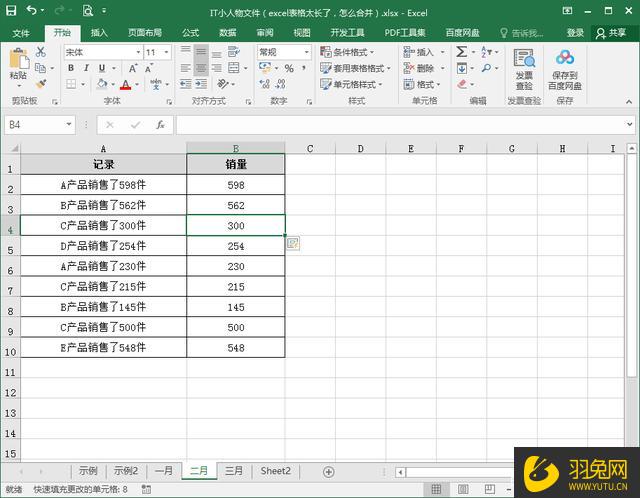Click the Clear eraser icon
Viewport: 640px width, 498px height.
tap(462, 84)
